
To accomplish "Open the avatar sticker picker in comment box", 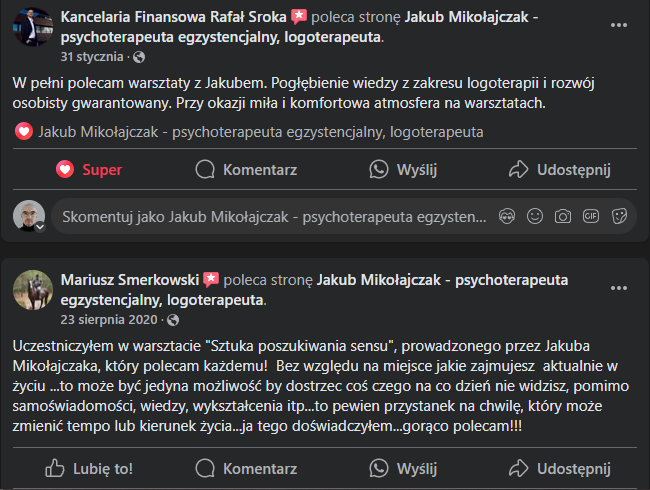I will click(x=507, y=216).
